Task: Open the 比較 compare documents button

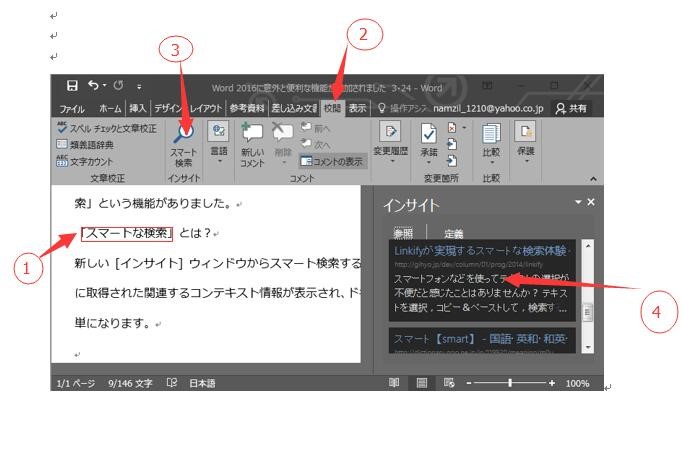Action: pos(491,143)
